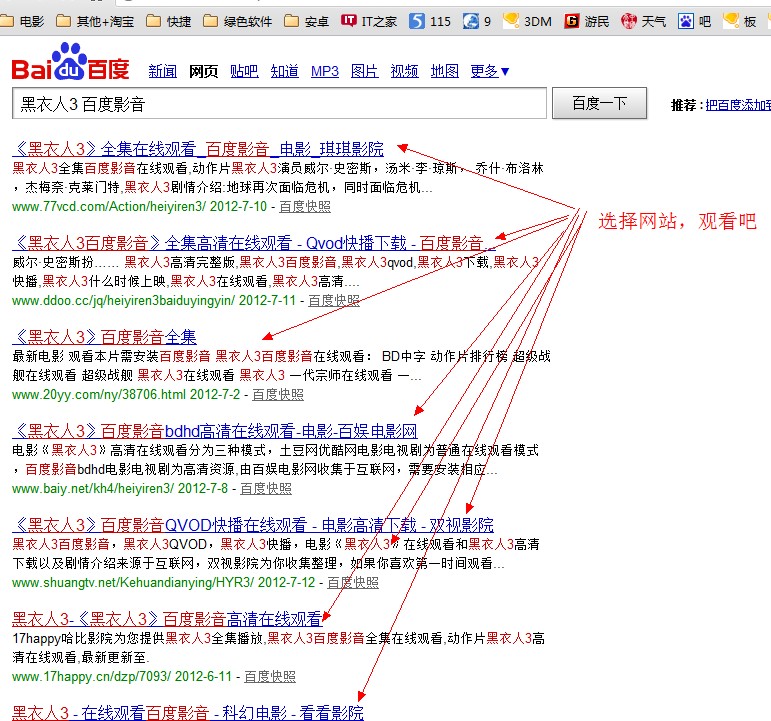Switch to the 知道 search tab

point(285,71)
